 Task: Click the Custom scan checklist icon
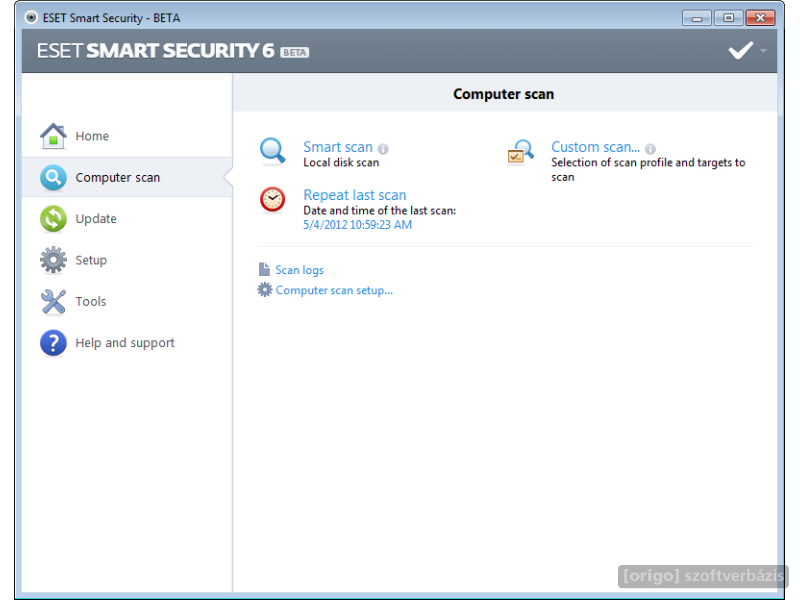tap(520, 152)
